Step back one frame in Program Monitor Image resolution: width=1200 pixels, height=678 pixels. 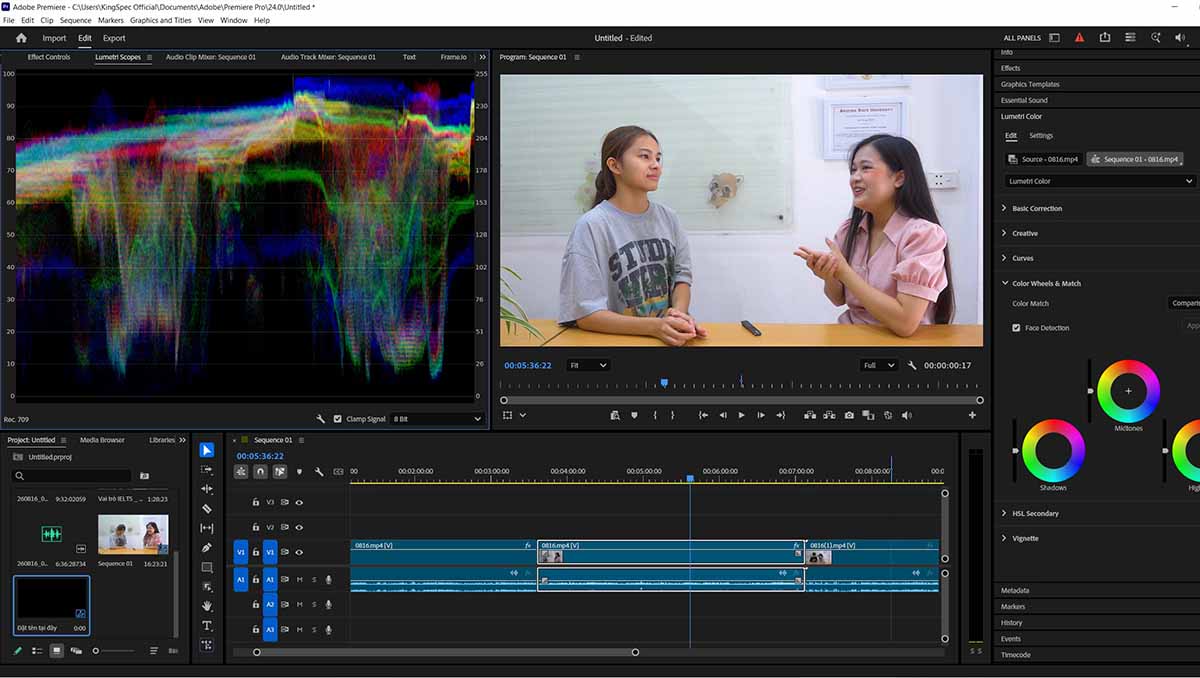(723, 415)
